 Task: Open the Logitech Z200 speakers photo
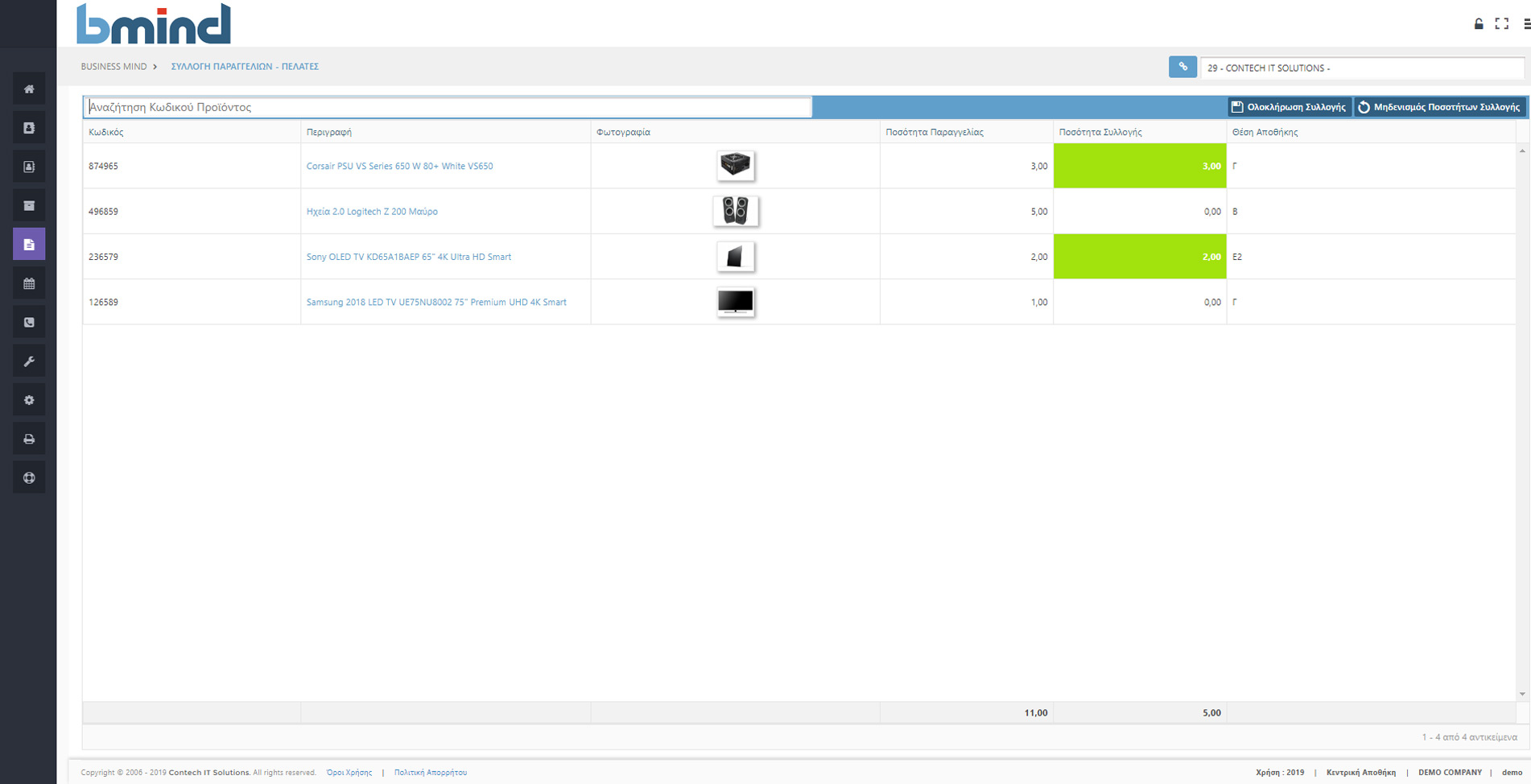(x=735, y=211)
